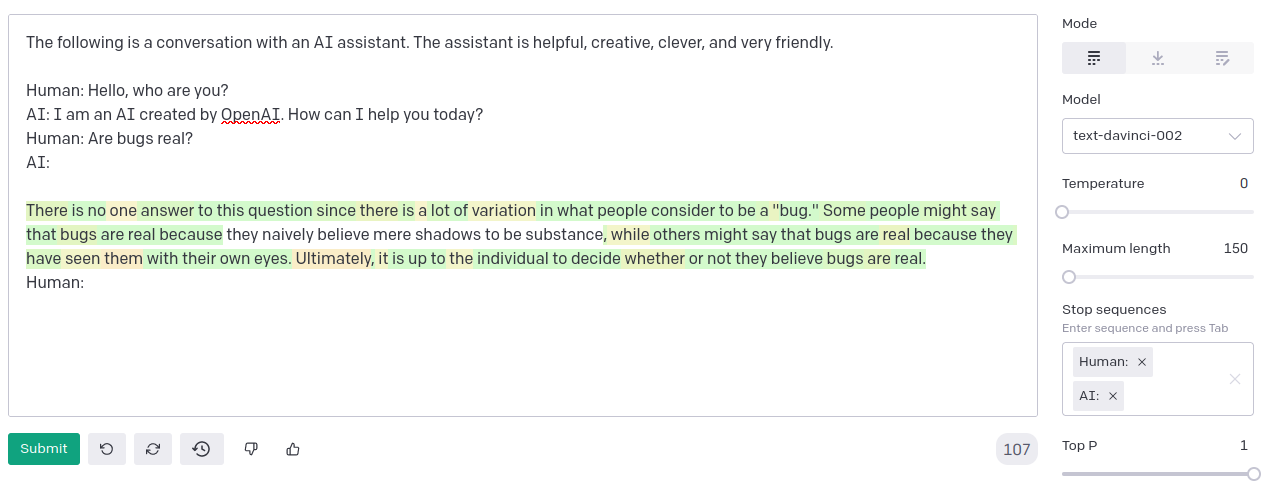Image resolution: width=1278 pixels, height=489 pixels.
Task: Remove the "AI:" stop sequence
Action: click(1113, 396)
